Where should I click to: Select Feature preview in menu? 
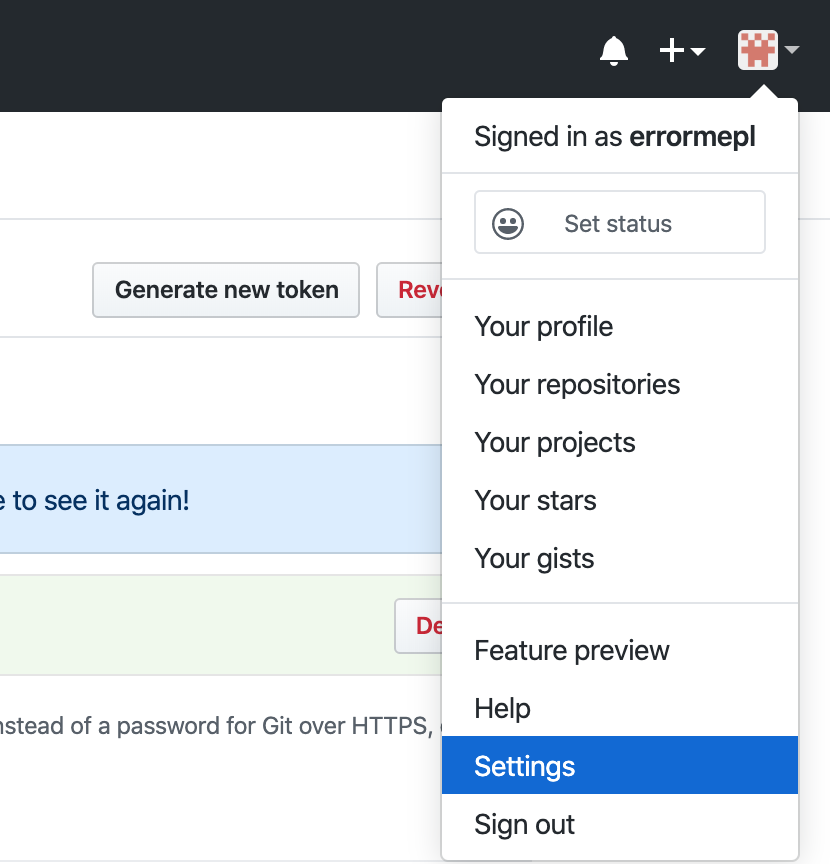point(572,651)
